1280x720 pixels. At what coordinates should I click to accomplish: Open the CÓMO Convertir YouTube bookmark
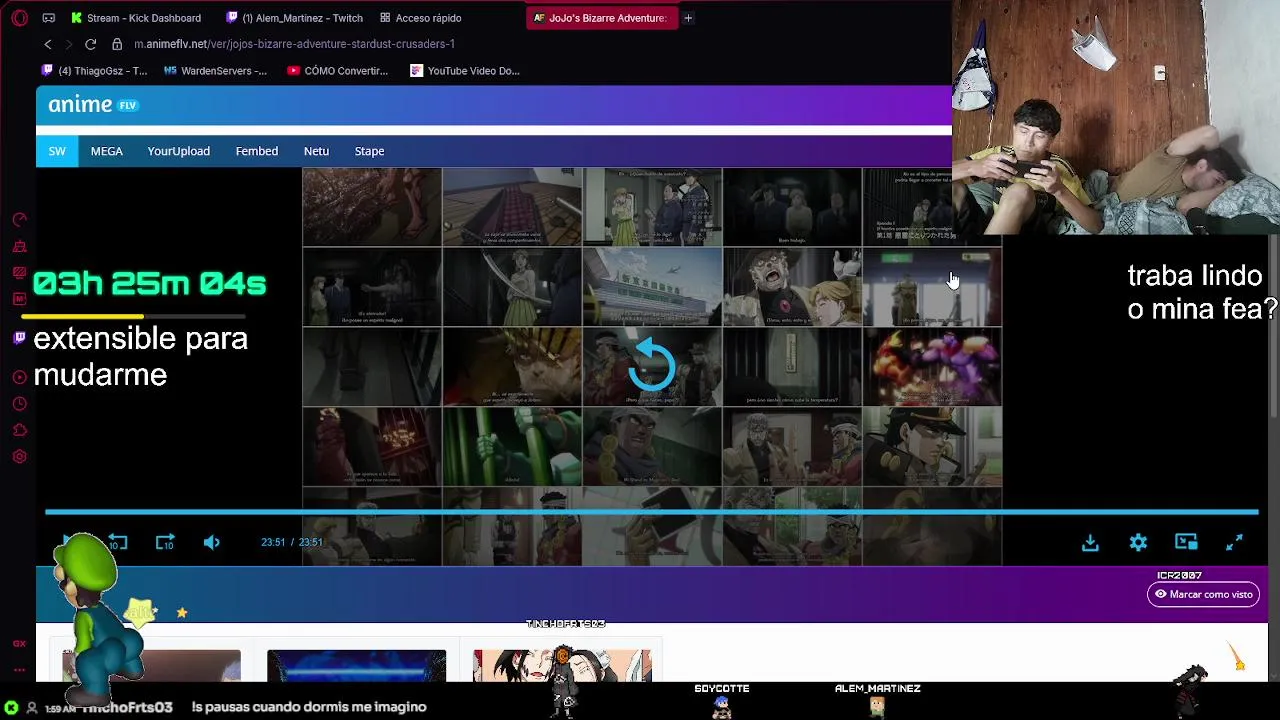[337, 71]
